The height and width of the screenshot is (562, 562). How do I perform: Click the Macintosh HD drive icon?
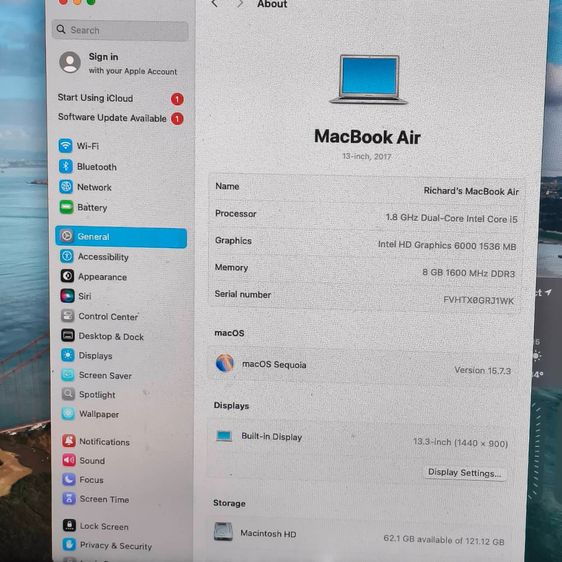(x=223, y=532)
